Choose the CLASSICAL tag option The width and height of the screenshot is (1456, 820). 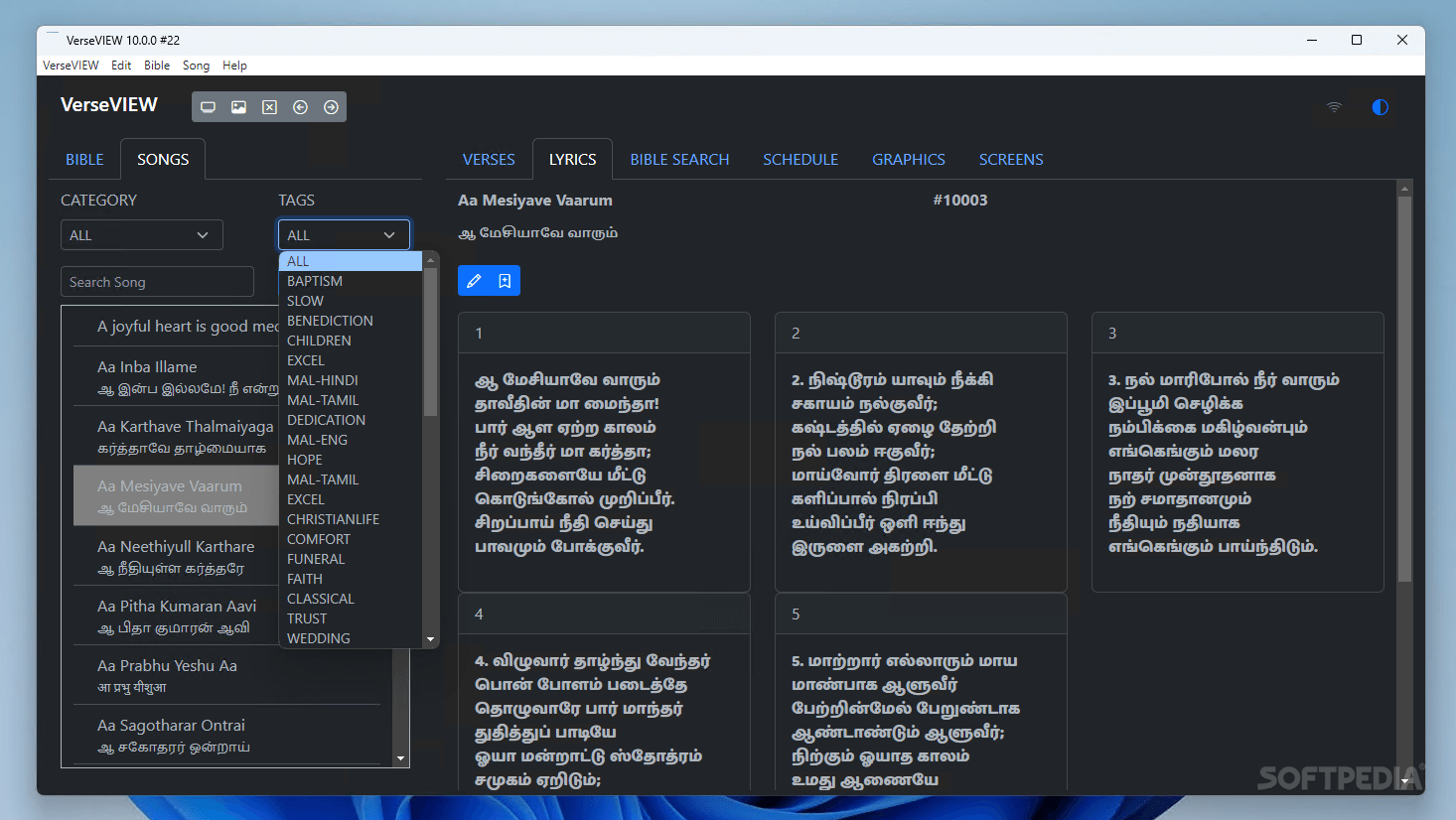point(351,599)
